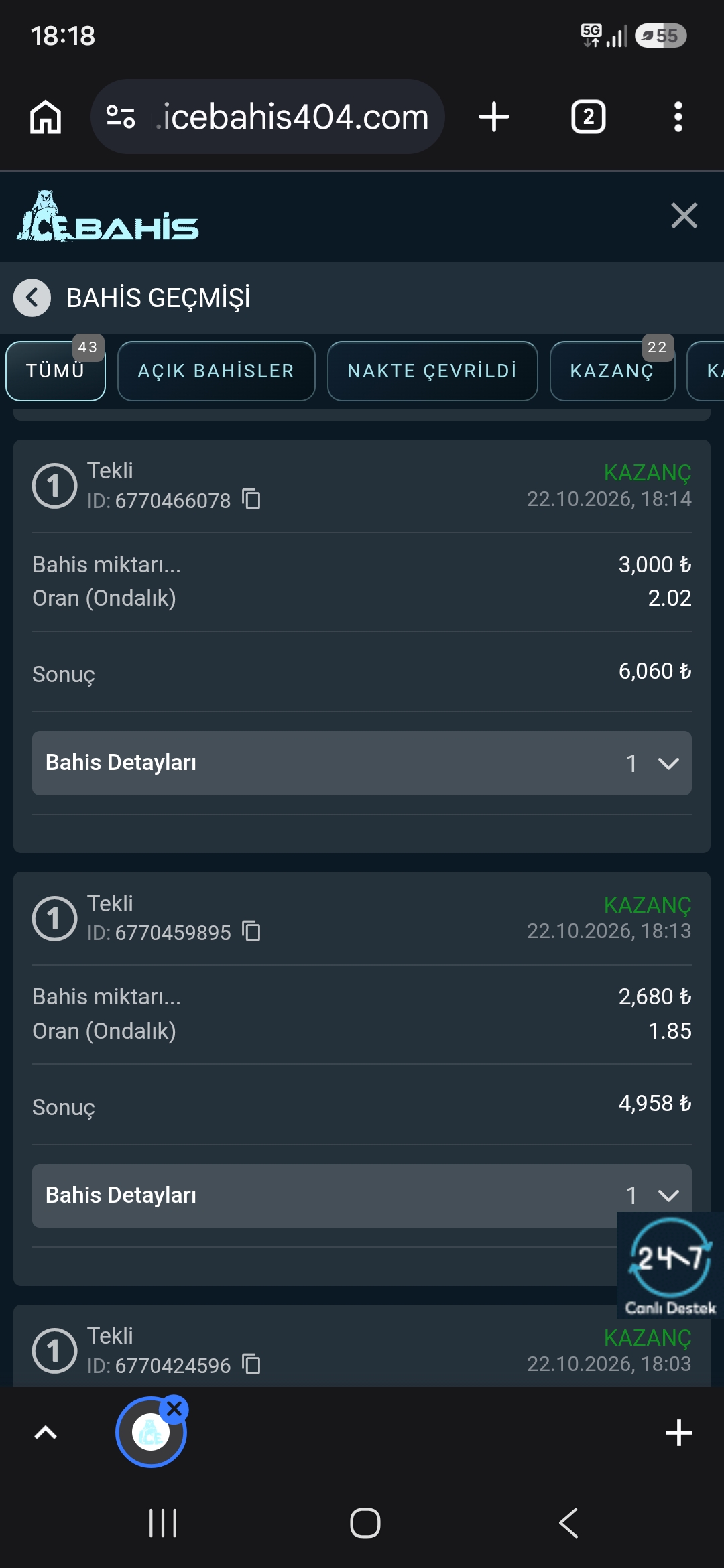Screen dimensions: 724x1568
Task: Open the tab switcher showing 2
Action: [589, 117]
